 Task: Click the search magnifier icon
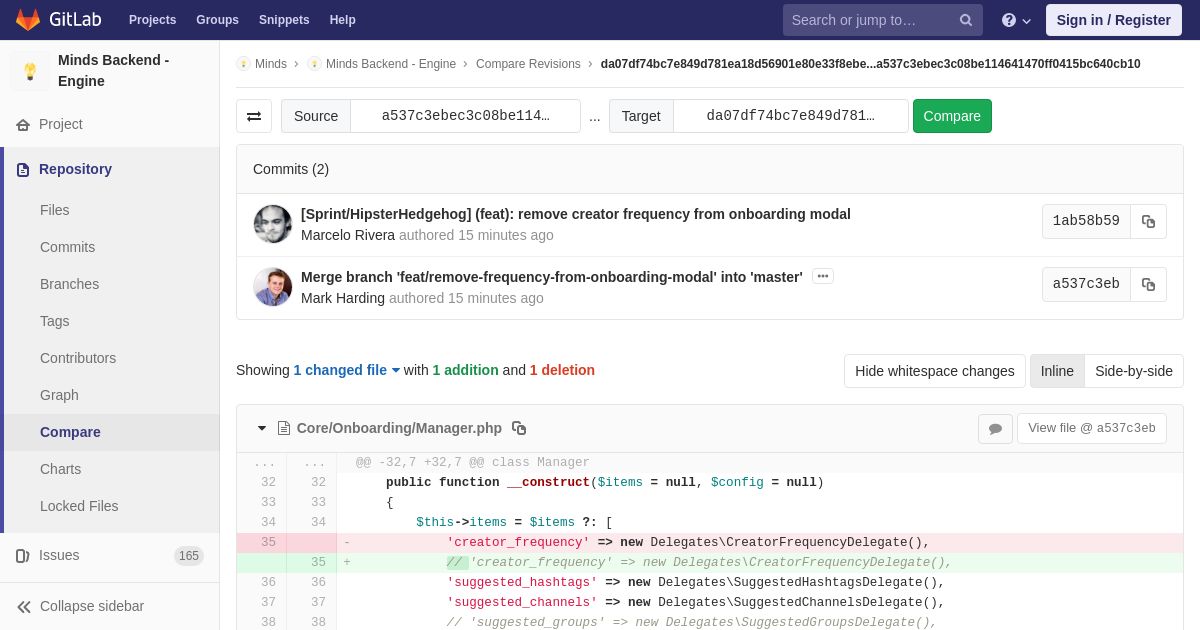(966, 20)
